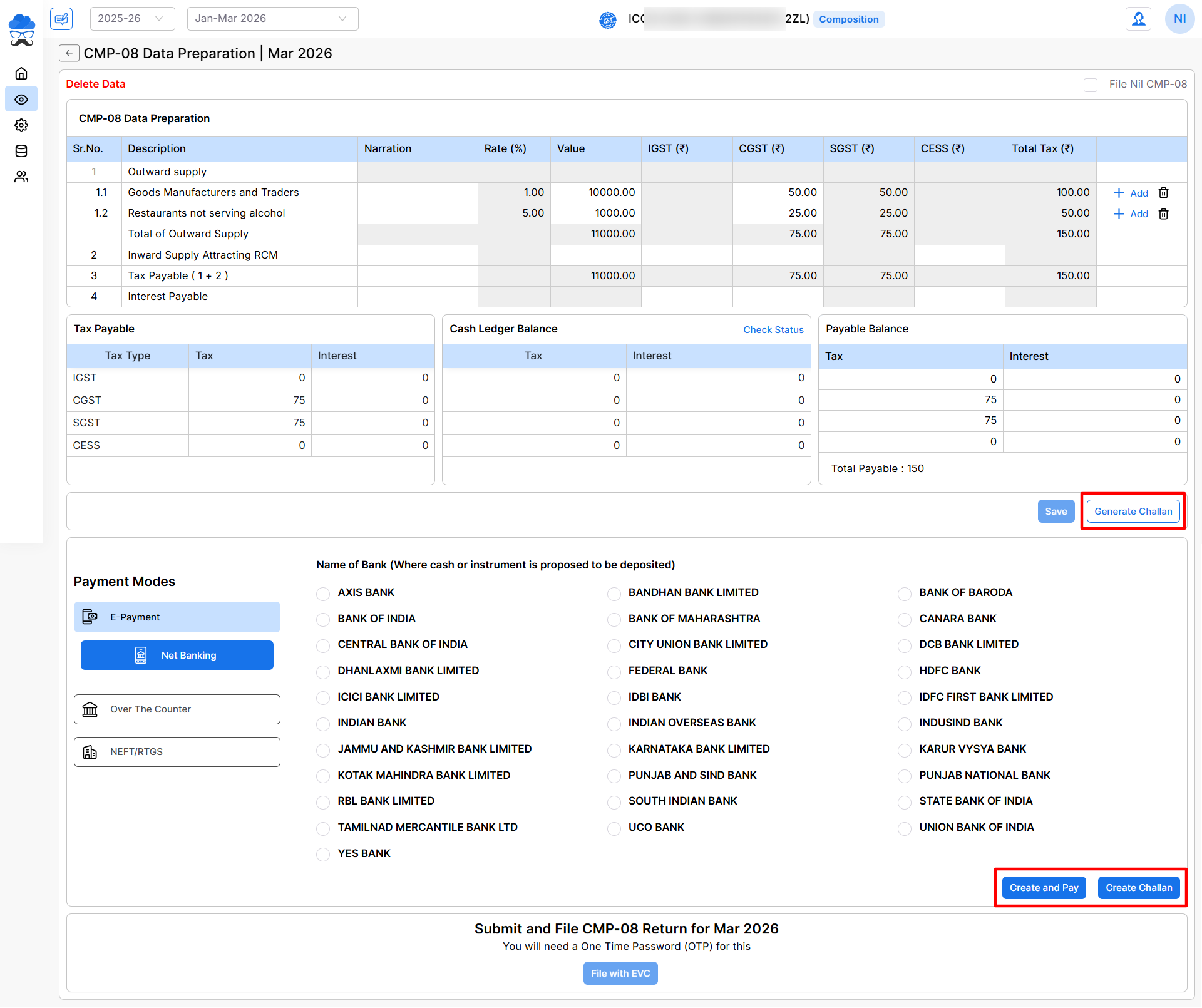
Task: Open the users icon in sidebar
Action: click(x=21, y=177)
